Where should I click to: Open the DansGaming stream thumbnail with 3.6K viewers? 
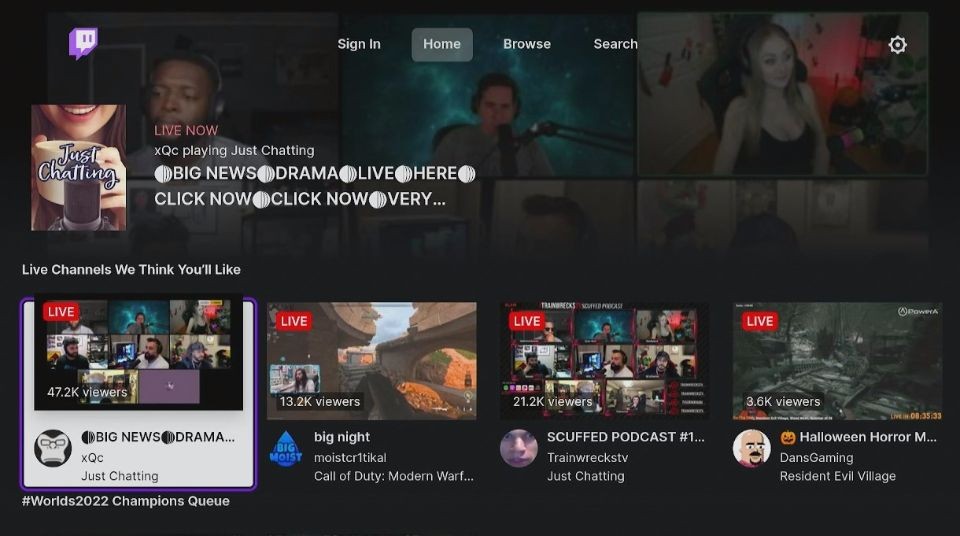[x=838, y=361]
